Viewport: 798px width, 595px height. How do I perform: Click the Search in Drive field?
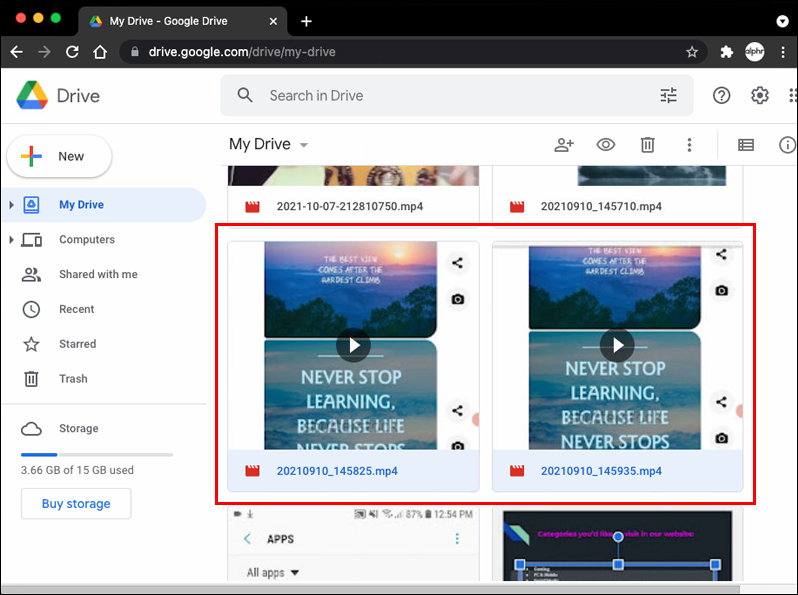(x=450, y=96)
